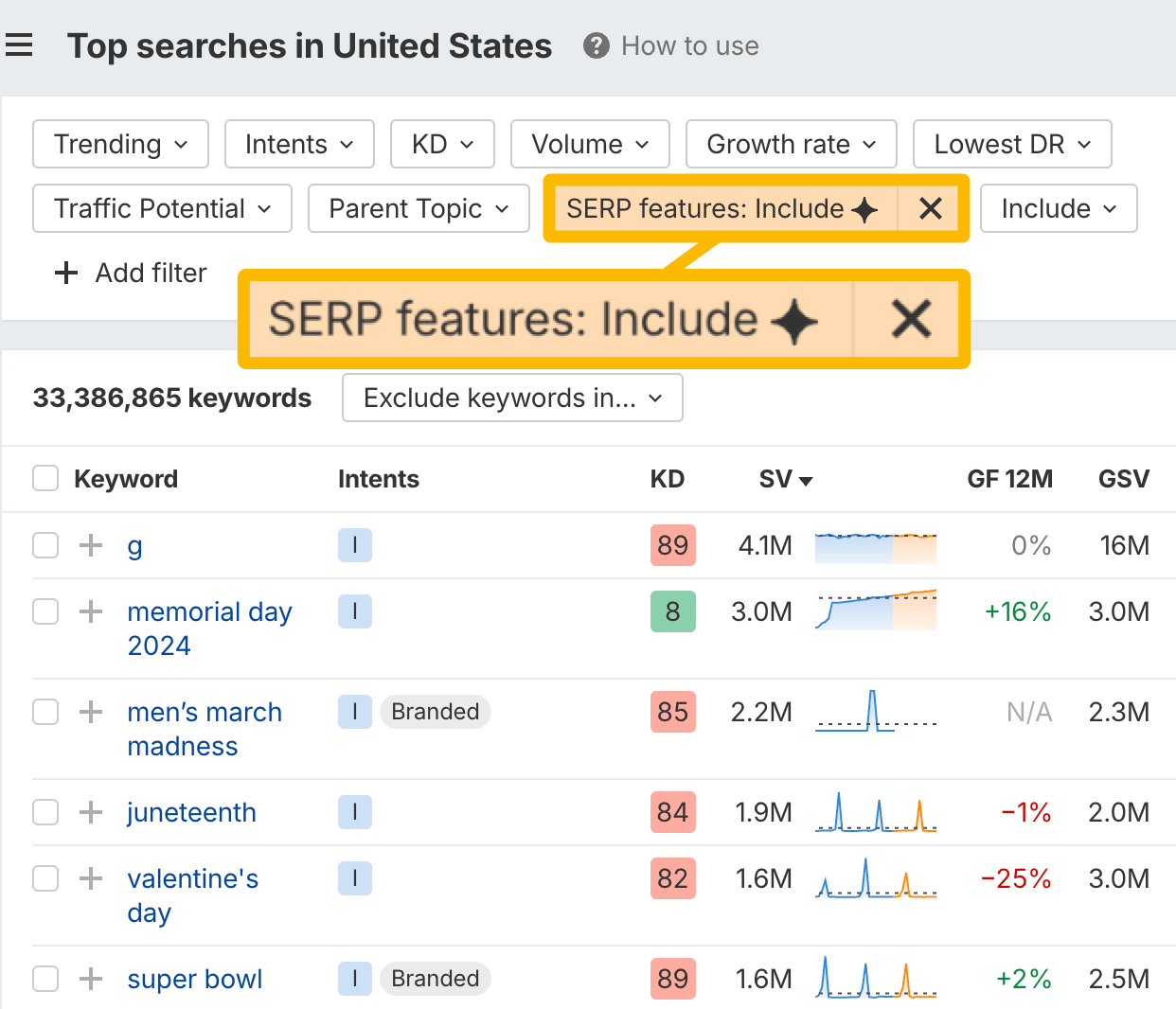The image size is (1176, 1009).
Task: Add "super bowl" using its plus icon
Action: (90, 979)
